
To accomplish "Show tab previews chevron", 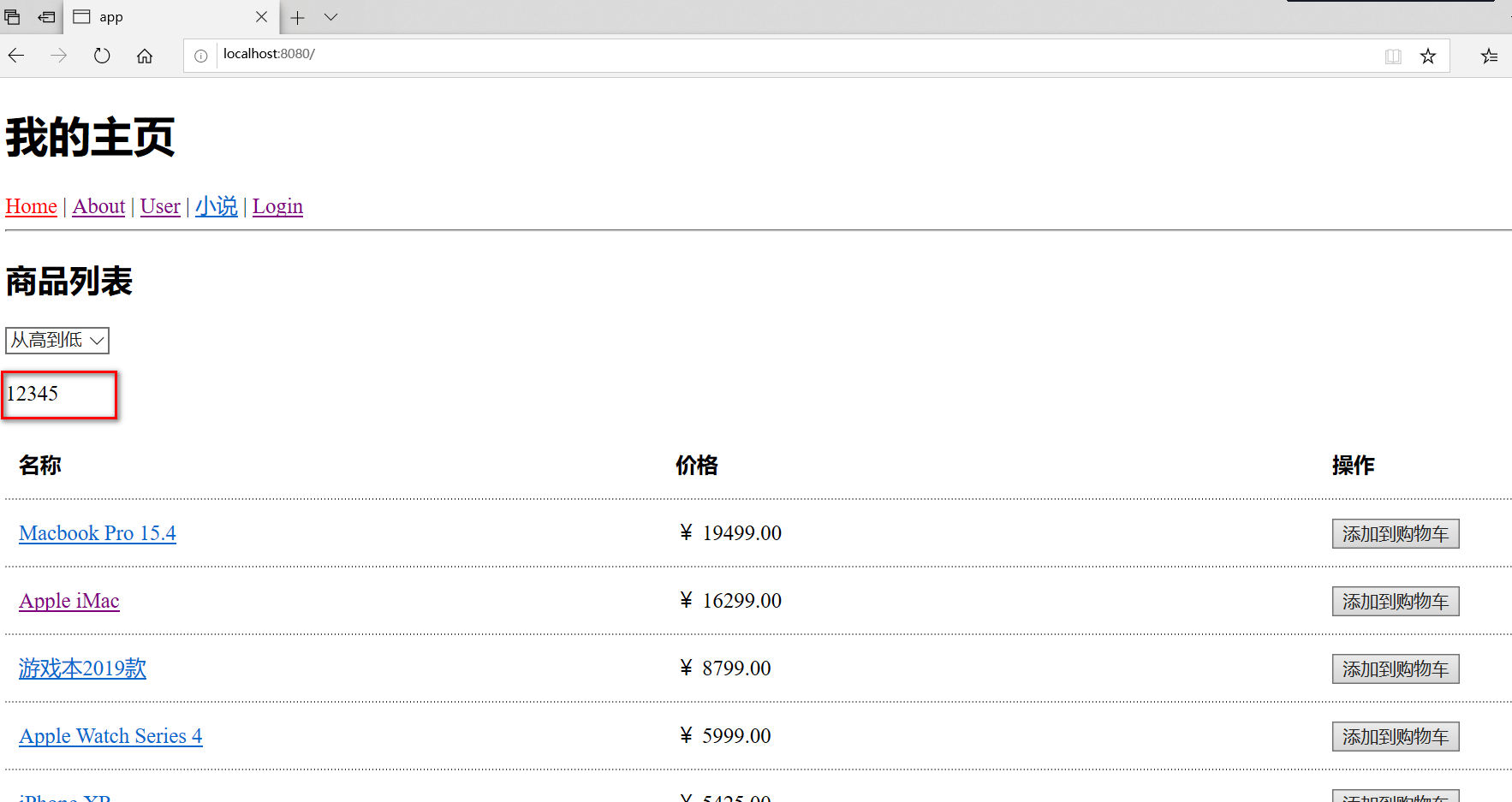I will [330, 17].
